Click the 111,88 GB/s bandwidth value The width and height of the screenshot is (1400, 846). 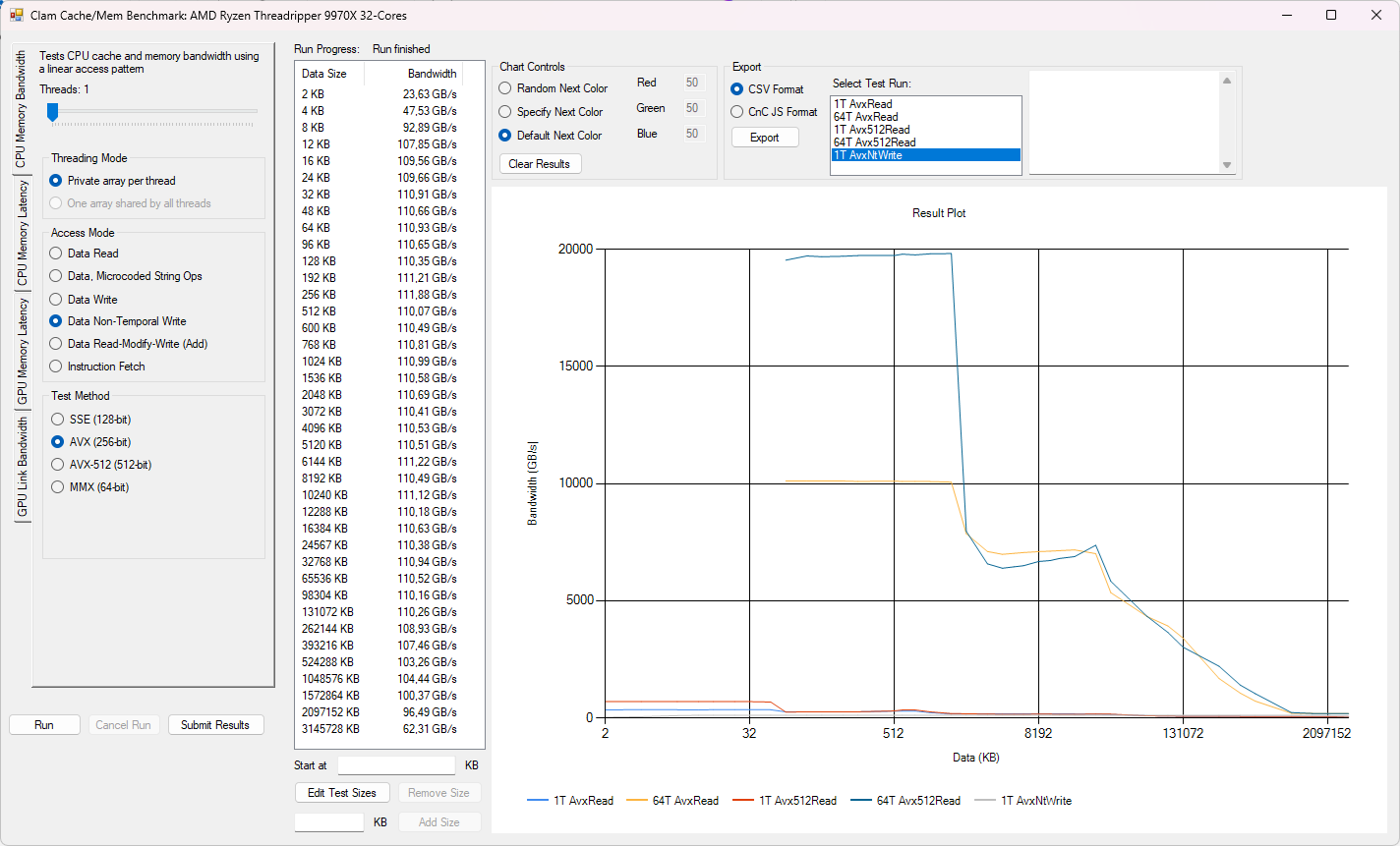coord(427,295)
